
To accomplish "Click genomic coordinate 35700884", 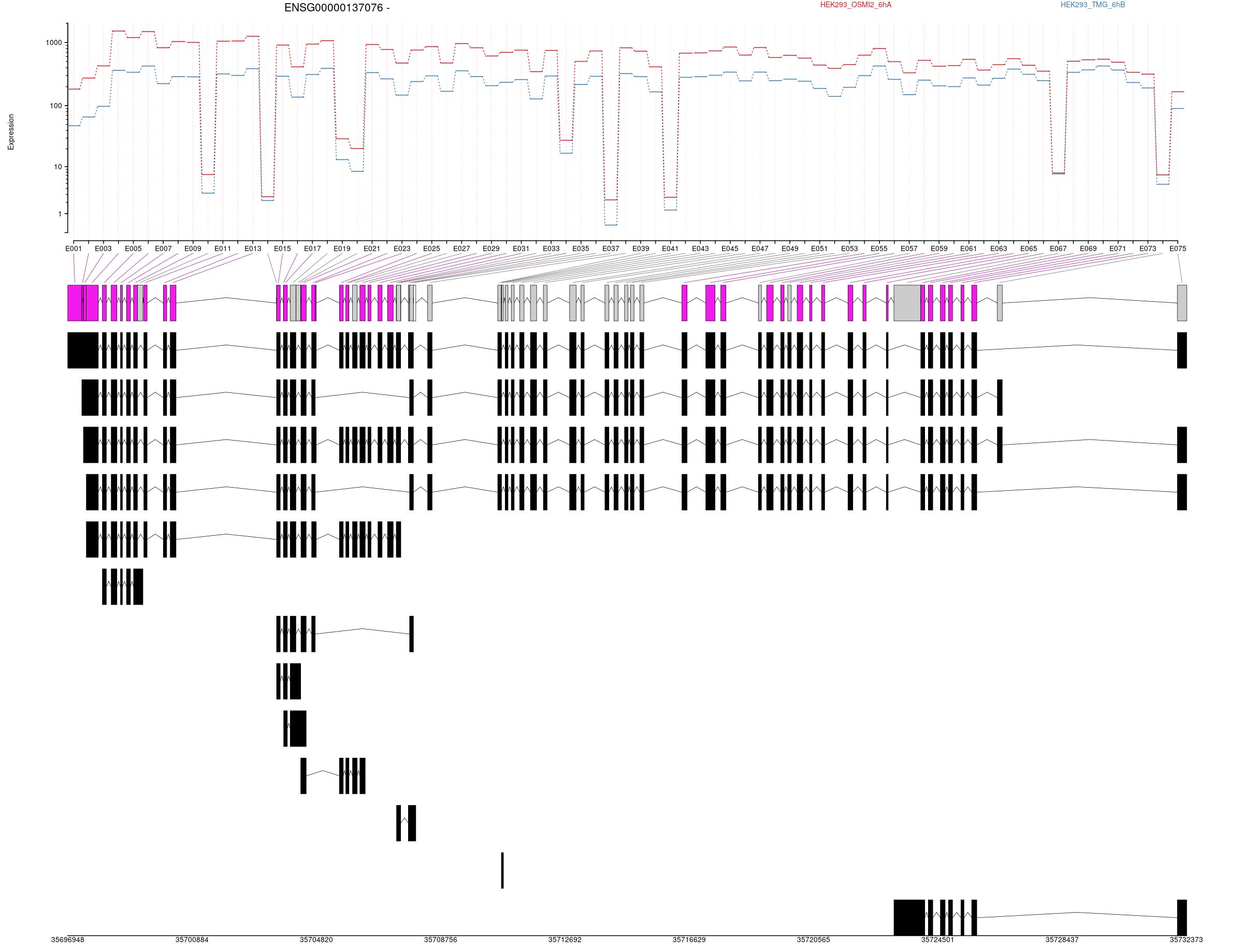I will coord(192,940).
